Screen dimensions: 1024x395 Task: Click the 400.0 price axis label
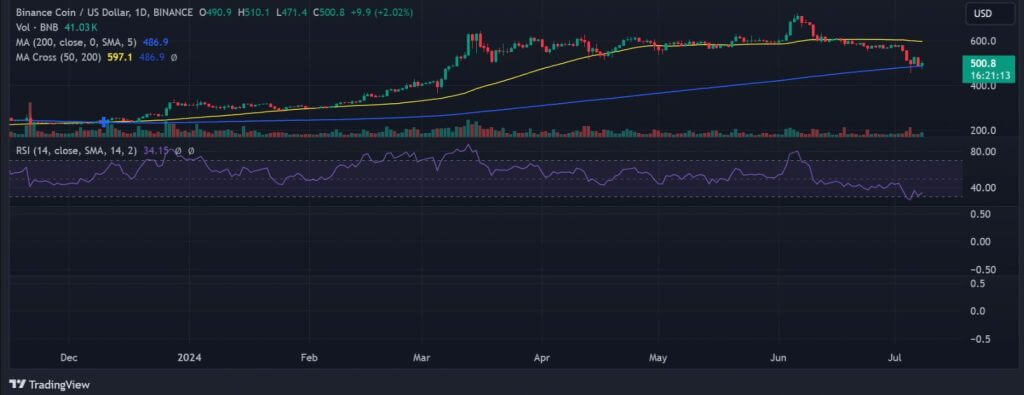click(x=983, y=86)
